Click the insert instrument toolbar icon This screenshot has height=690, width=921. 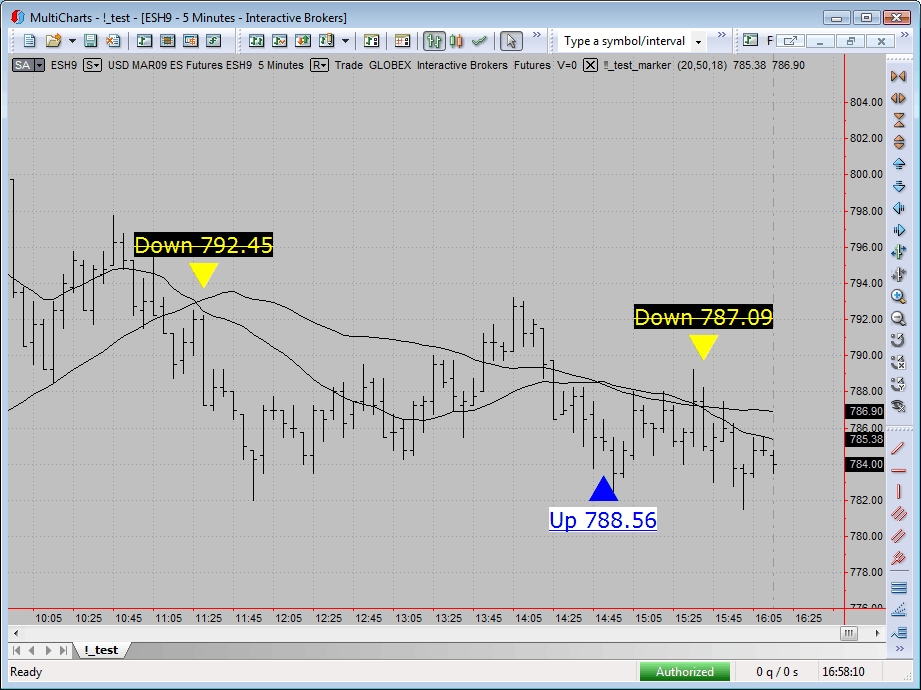(x=257, y=41)
